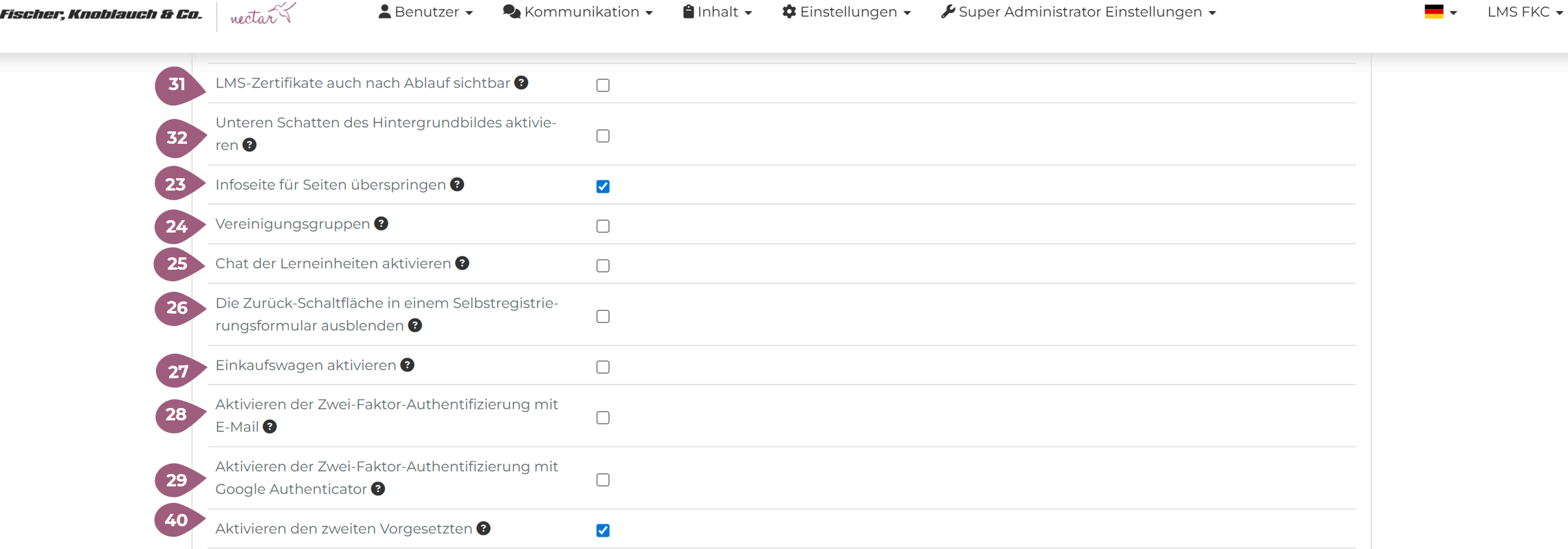The width and height of the screenshot is (1568, 549).
Task: Open the Einstellungen dropdown menu
Action: [846, 12]
